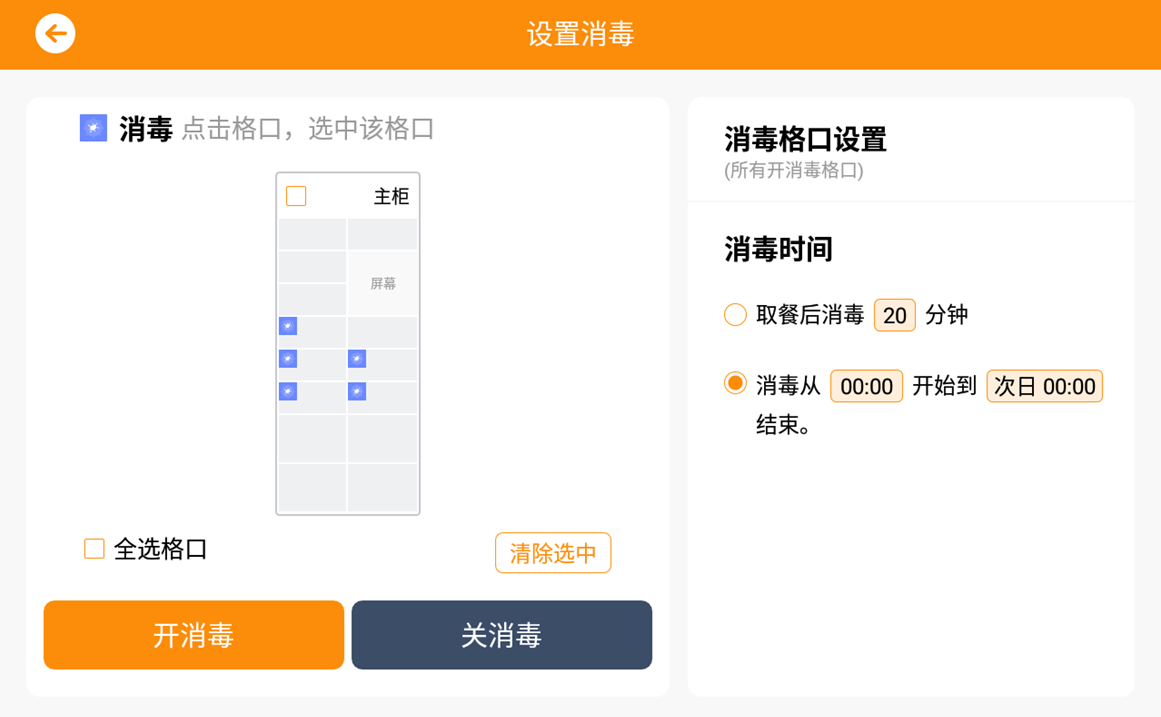Select the third left-column disinfecting compartment

click(x=312, y=398)
